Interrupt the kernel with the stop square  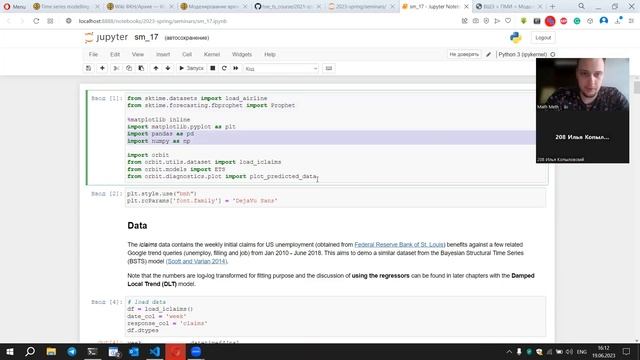click(213, 68)
